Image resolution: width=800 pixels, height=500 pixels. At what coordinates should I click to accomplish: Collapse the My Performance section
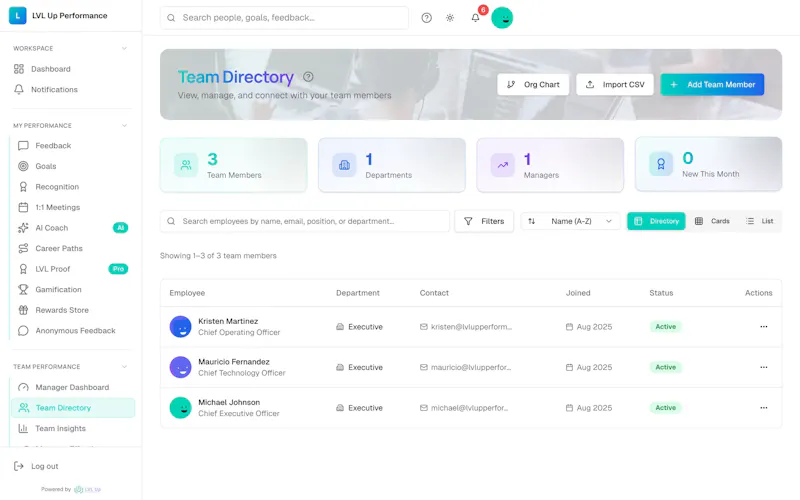[124, 126]
